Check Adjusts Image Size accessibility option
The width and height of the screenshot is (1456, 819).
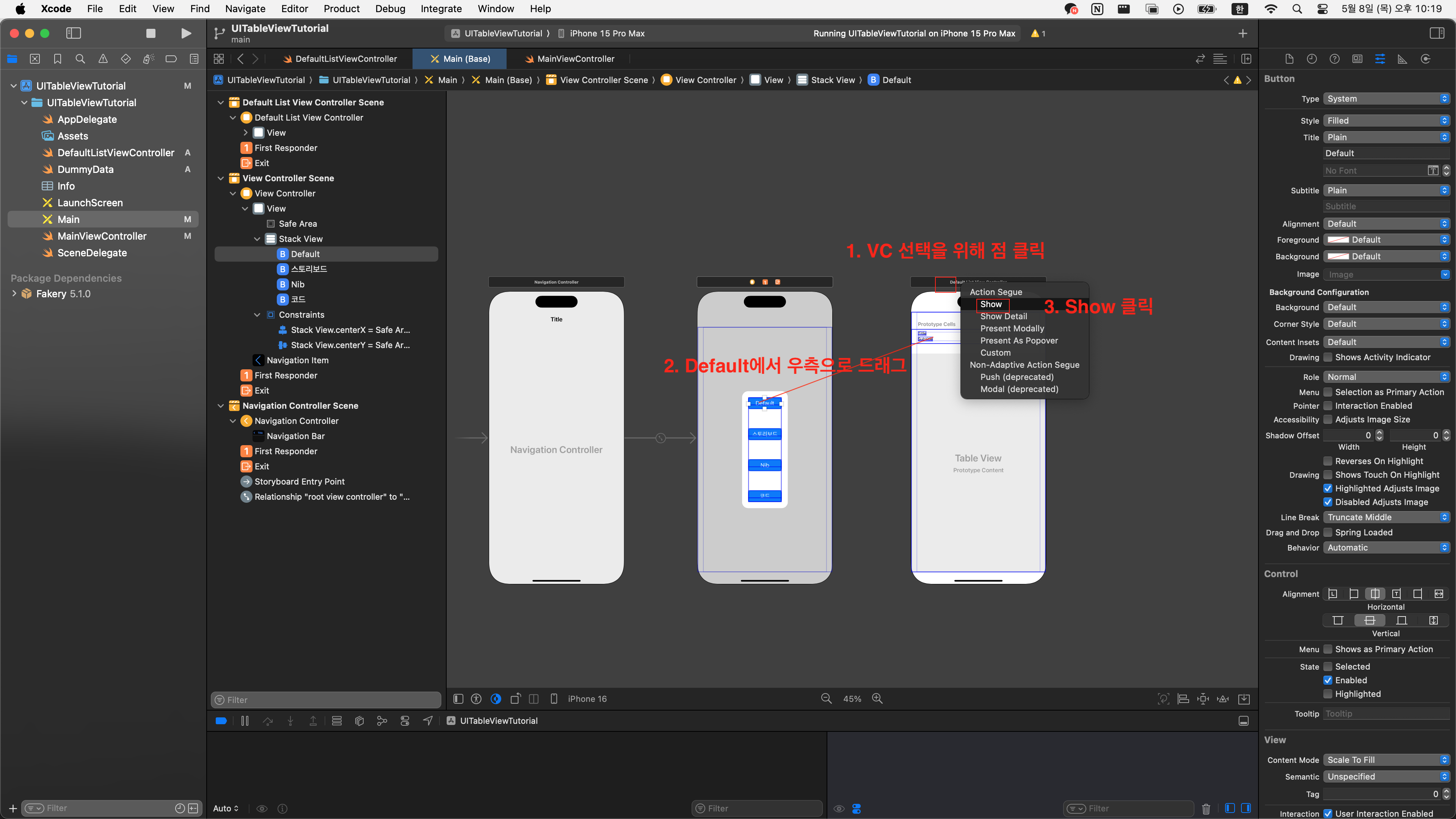pyautogui.click(x=1328, y=419)
